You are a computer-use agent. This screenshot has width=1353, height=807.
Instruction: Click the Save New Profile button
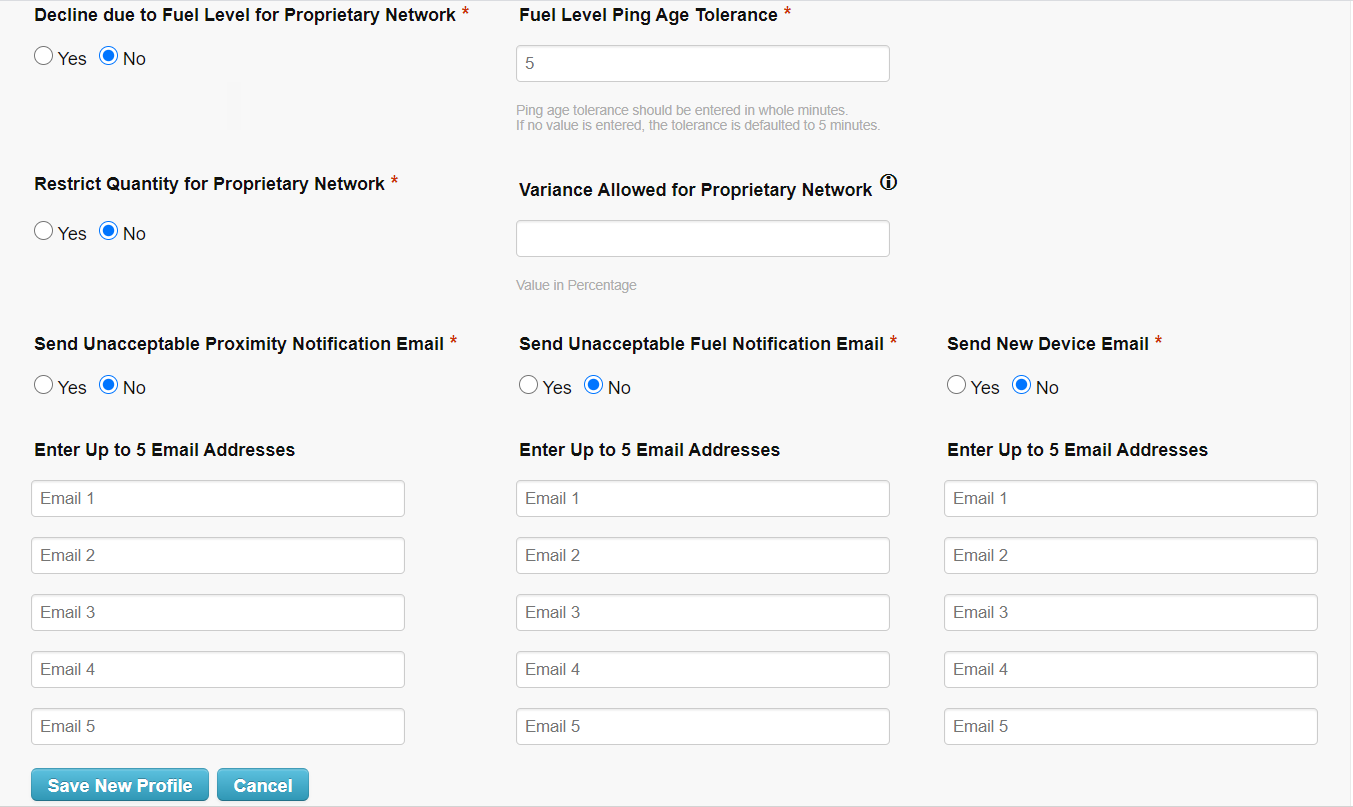(119, 784)
